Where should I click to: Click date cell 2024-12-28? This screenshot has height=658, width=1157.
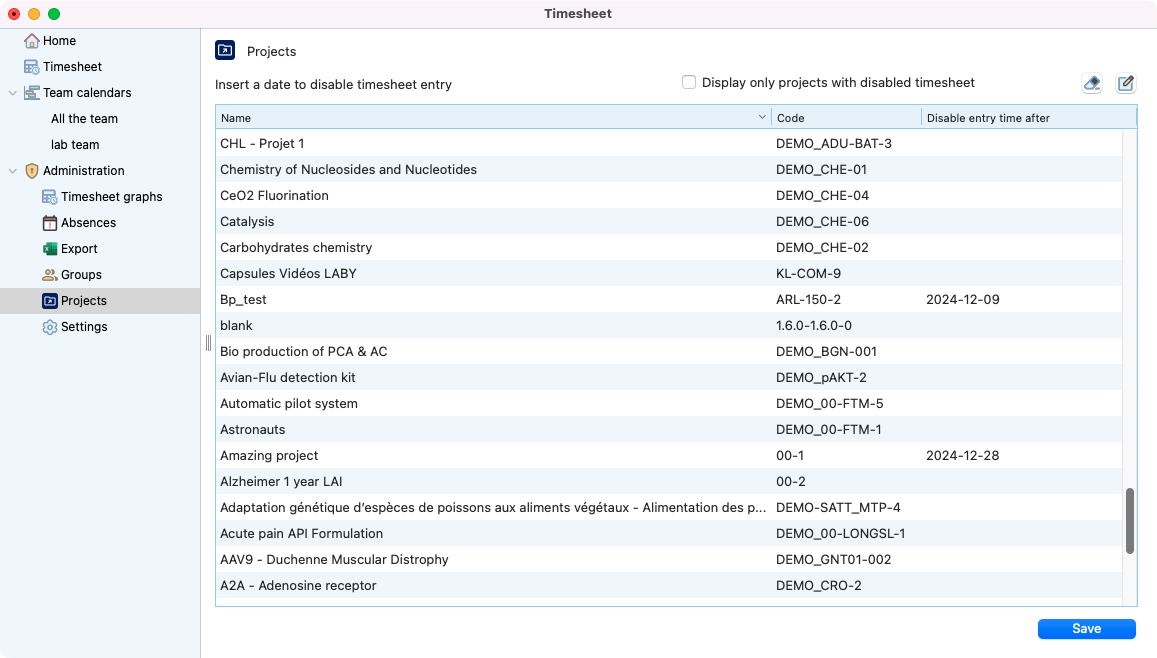pos(962,456)
